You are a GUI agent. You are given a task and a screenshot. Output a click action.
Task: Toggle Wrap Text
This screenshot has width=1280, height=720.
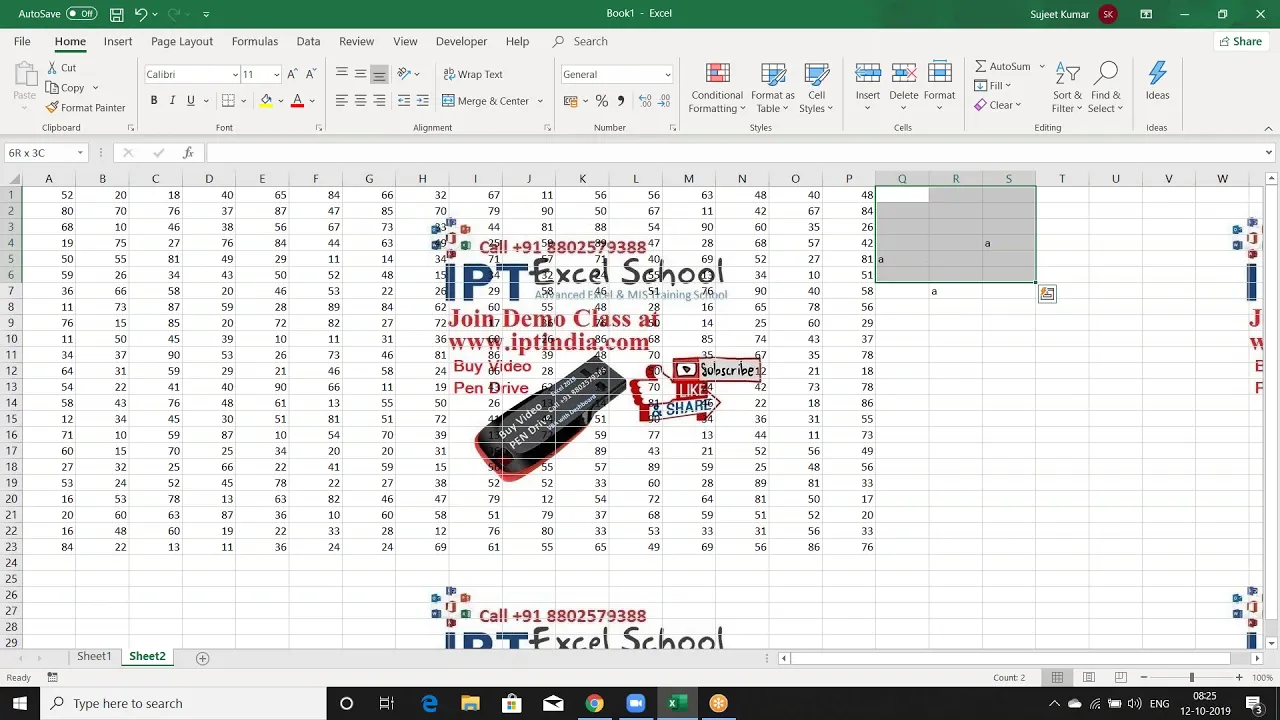(x=472, y=74)
